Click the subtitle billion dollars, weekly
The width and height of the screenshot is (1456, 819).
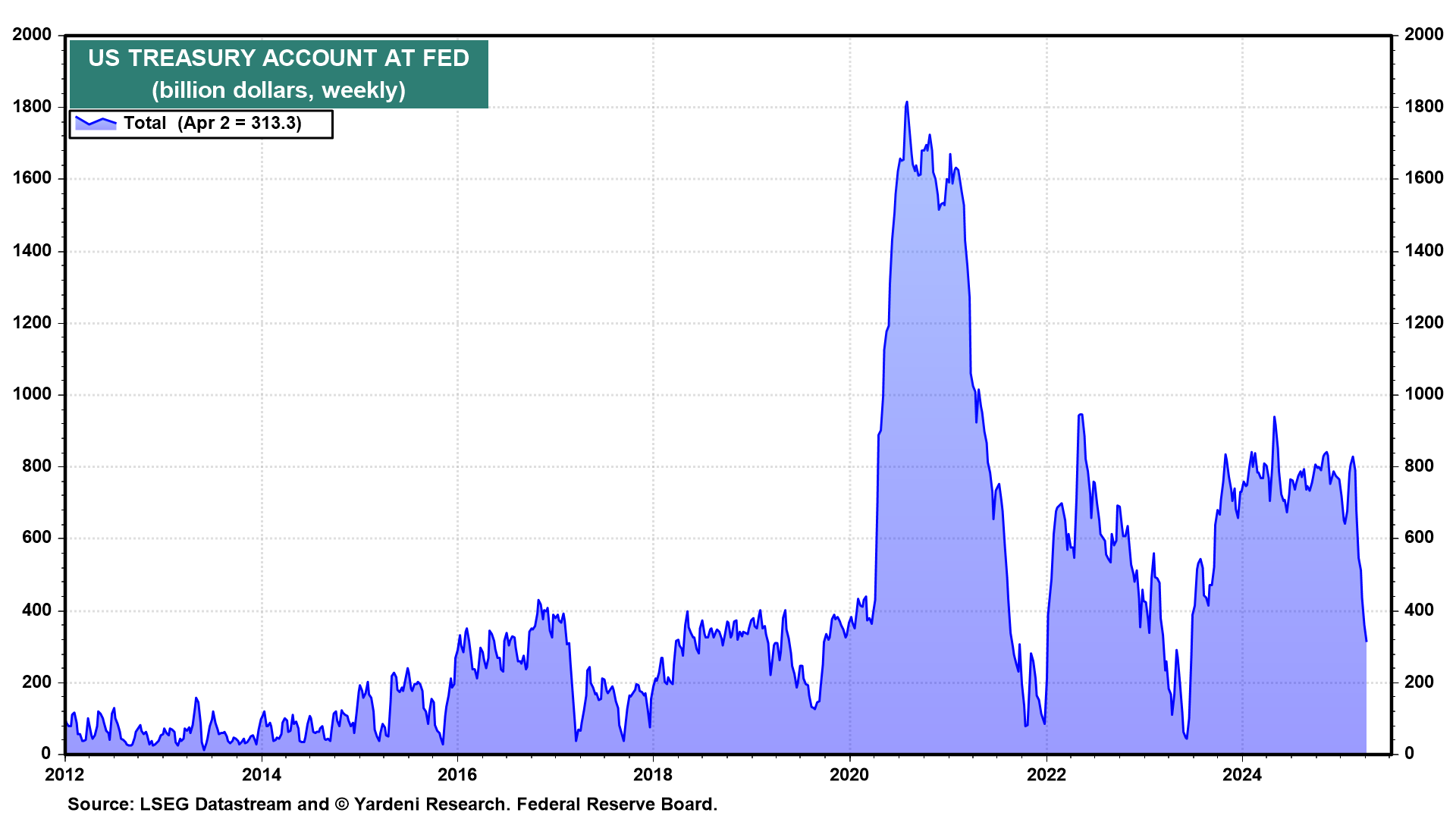278,90
